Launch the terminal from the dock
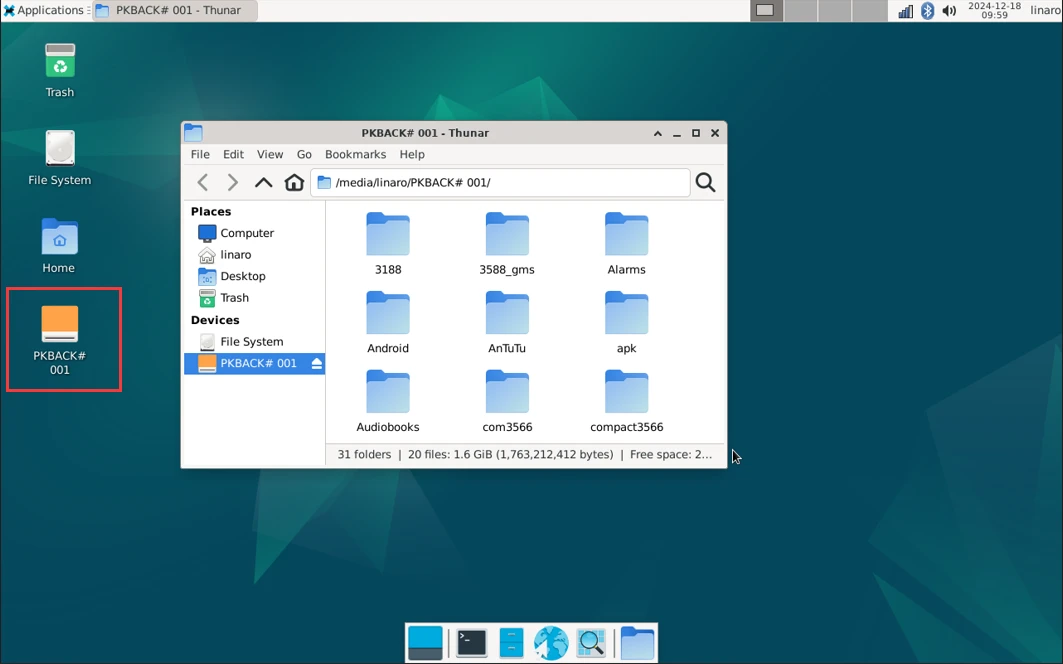This screenshot has height=664, width=1063. 471,642
